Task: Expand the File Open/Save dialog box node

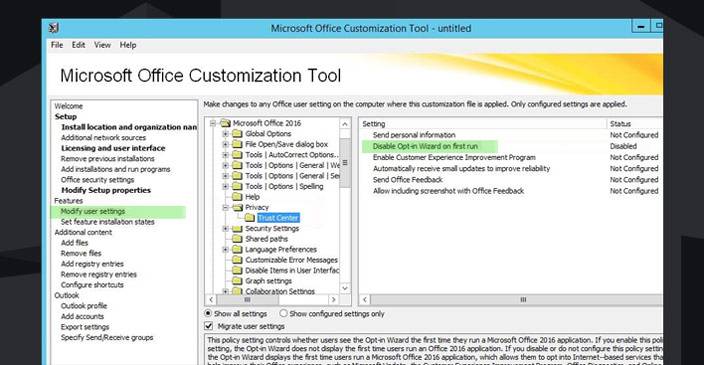Action: click(x=226, y=144)
